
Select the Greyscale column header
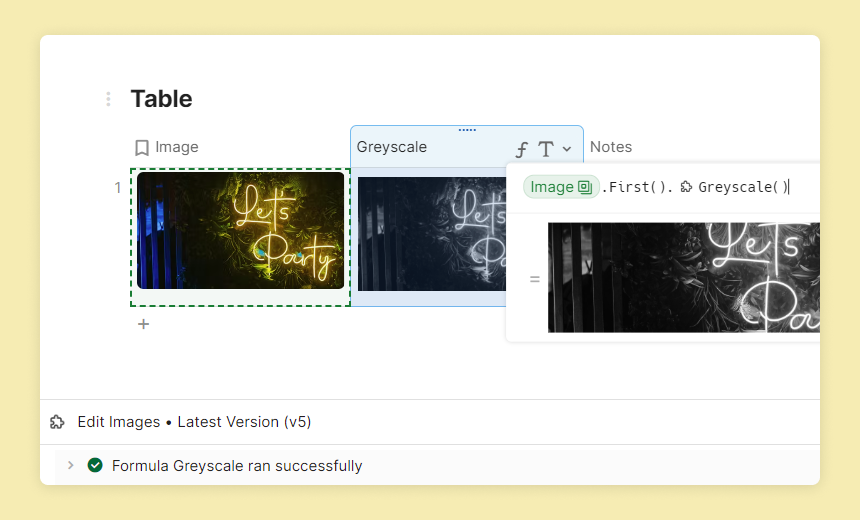(x=392, y=147)
